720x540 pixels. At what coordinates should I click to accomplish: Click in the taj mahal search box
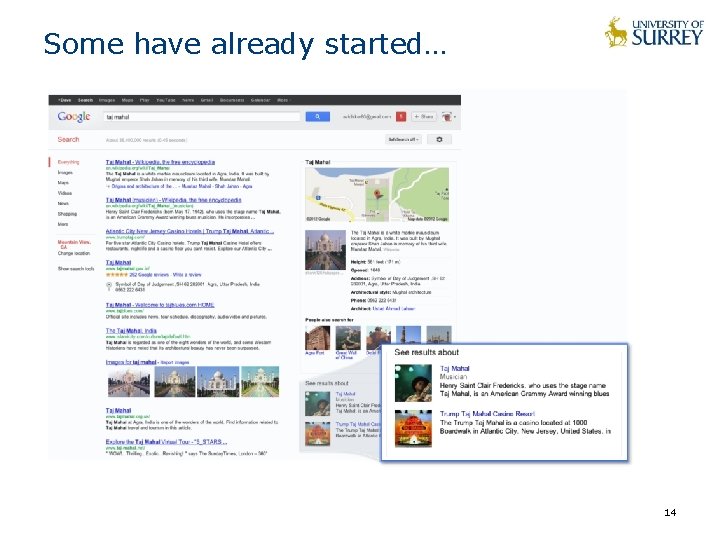202,117
